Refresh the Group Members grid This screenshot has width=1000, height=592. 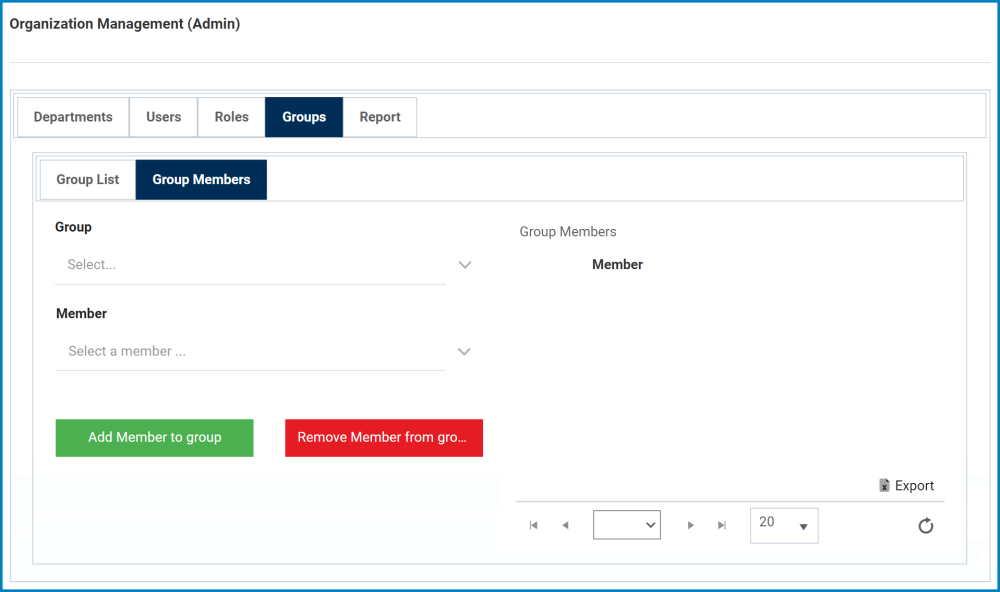click(925, 525)
